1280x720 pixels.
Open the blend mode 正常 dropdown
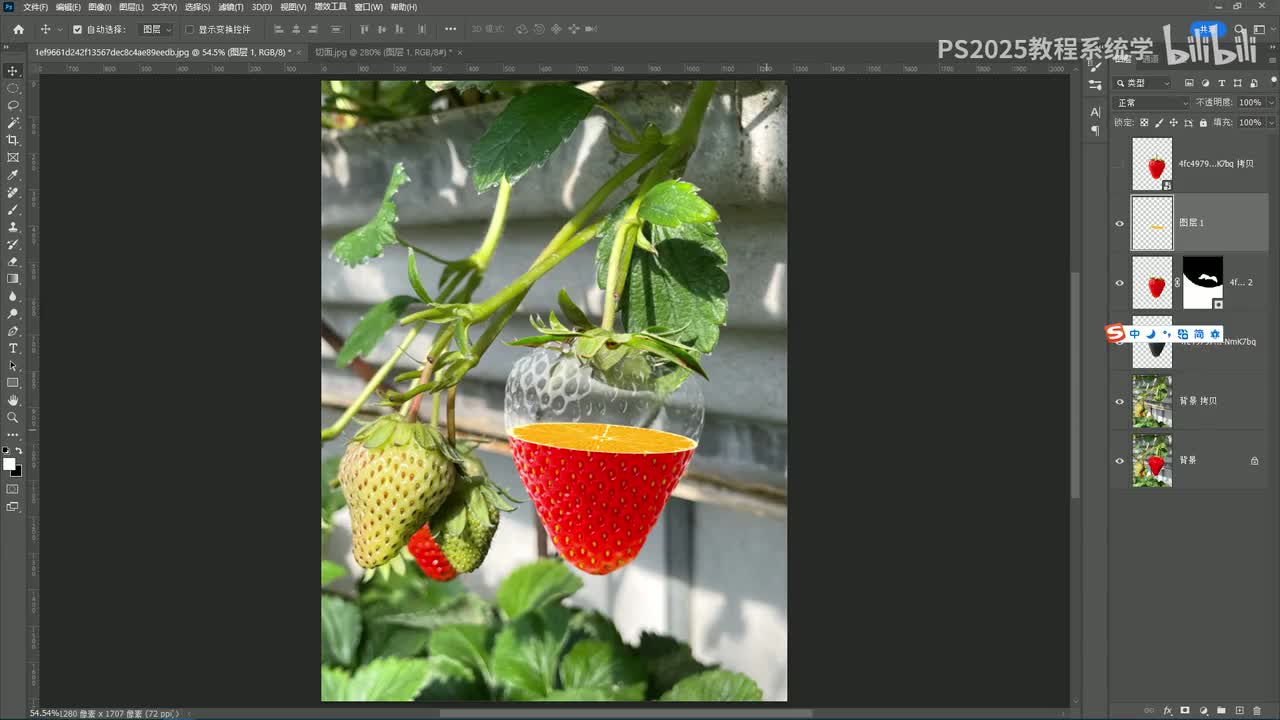tap(1152, 103)
